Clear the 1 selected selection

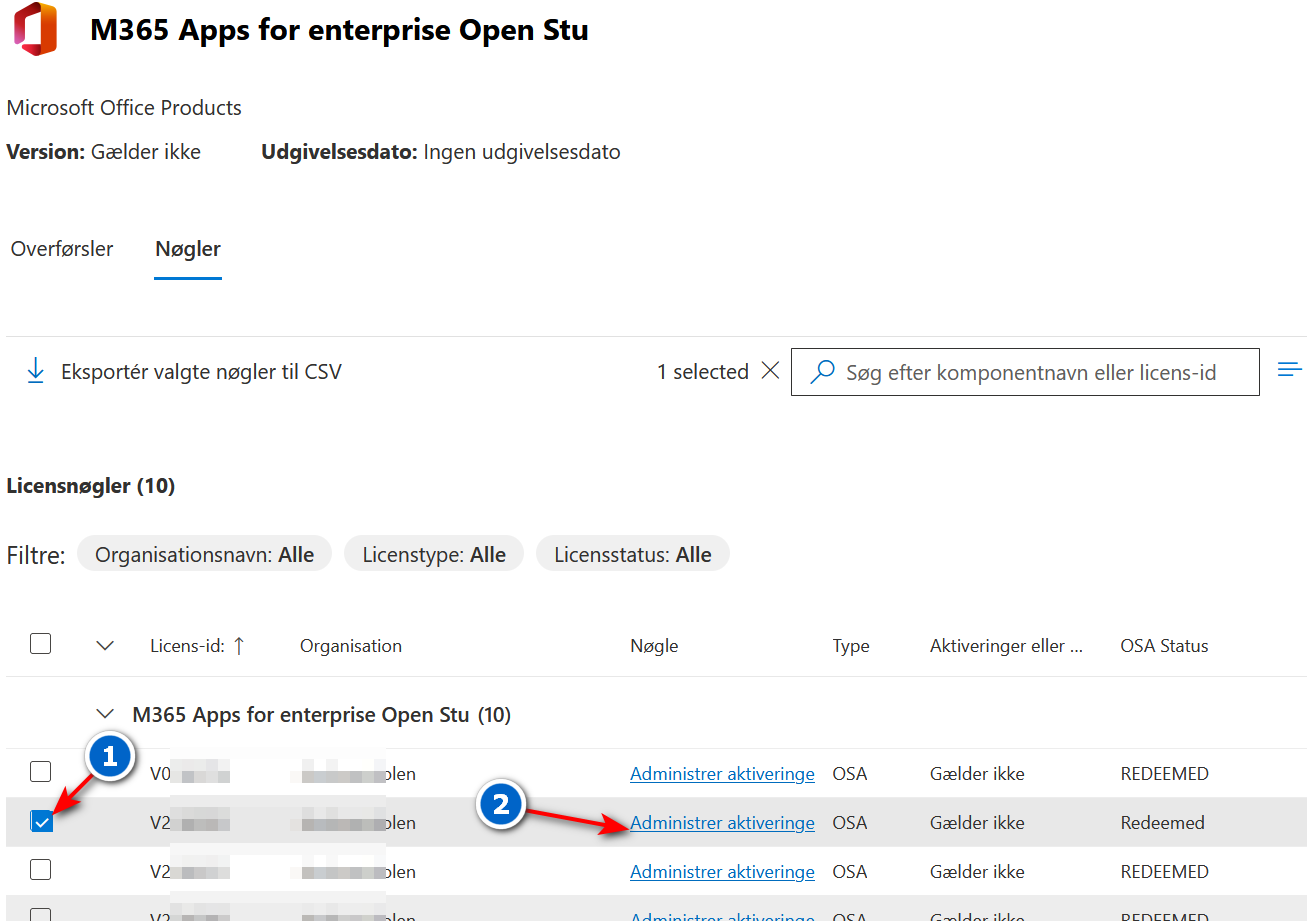tap(770, 371)
